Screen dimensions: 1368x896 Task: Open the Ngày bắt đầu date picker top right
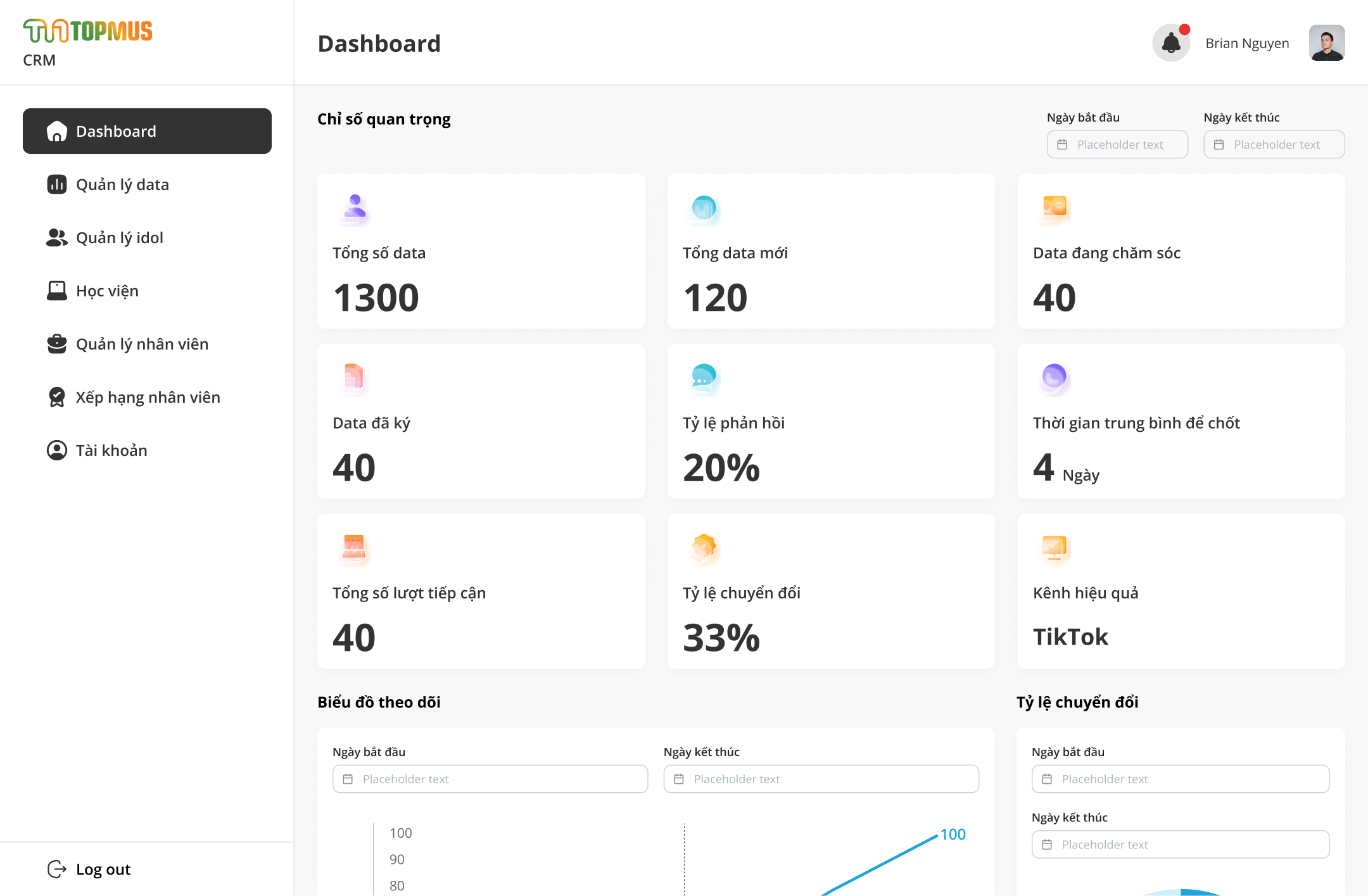click(1117, 144)
